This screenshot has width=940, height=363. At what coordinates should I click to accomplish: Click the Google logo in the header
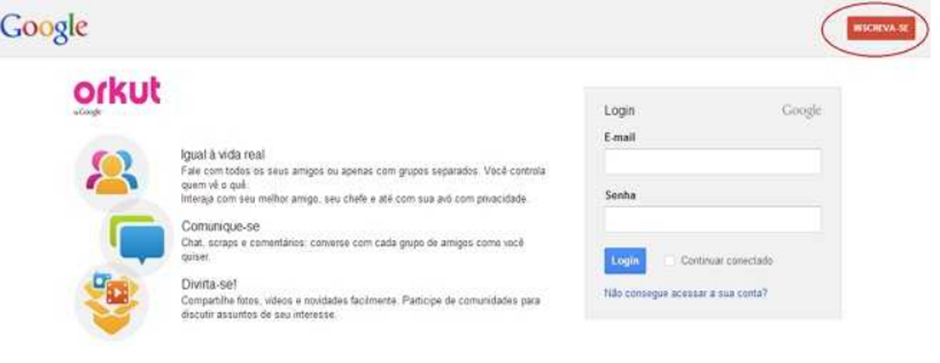pyautogui.click(x=44, y=28)
